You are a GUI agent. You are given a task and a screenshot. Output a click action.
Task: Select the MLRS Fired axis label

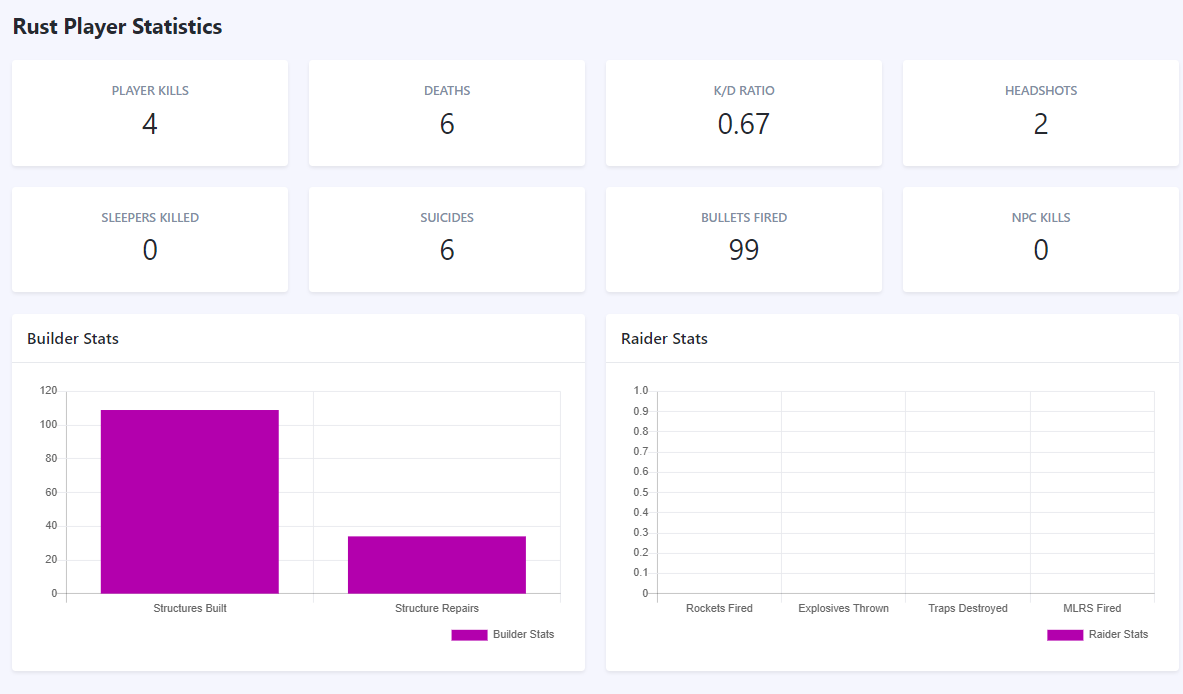coord(1091,608)
